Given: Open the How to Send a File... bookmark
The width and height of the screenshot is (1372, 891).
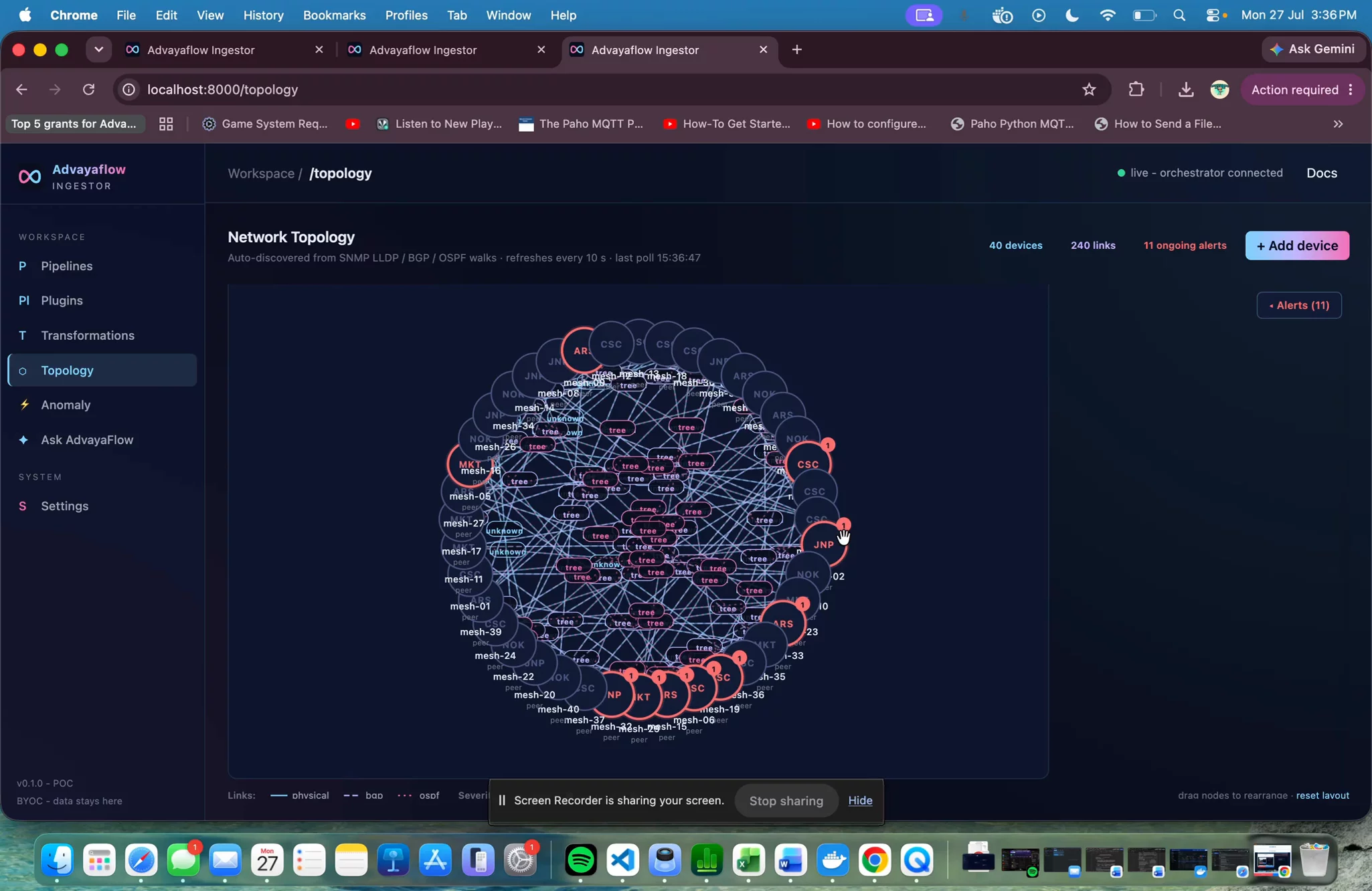Looking at the screenshot, I should pyautogui.click(x=1158, y=124).
